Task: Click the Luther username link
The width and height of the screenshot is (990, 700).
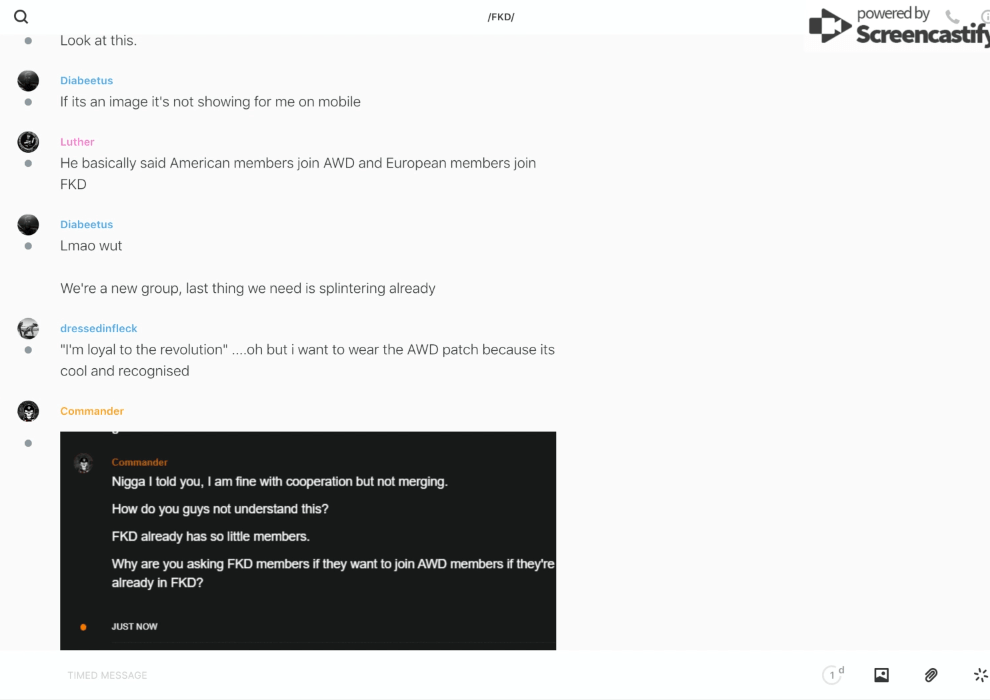Action: point(77,142)
